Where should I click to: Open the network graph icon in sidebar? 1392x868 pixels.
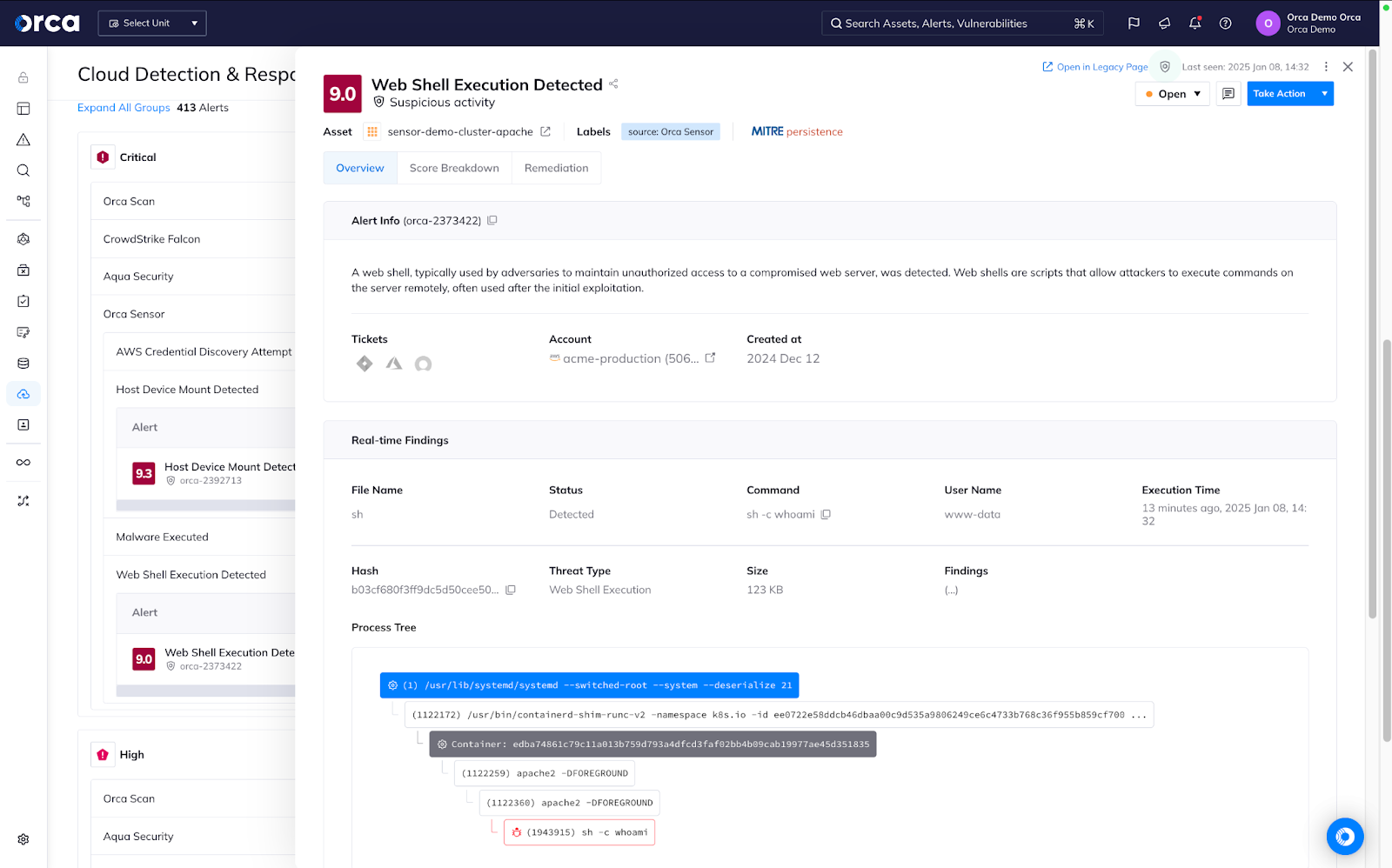pyautogui.click(x=23, y=201)
